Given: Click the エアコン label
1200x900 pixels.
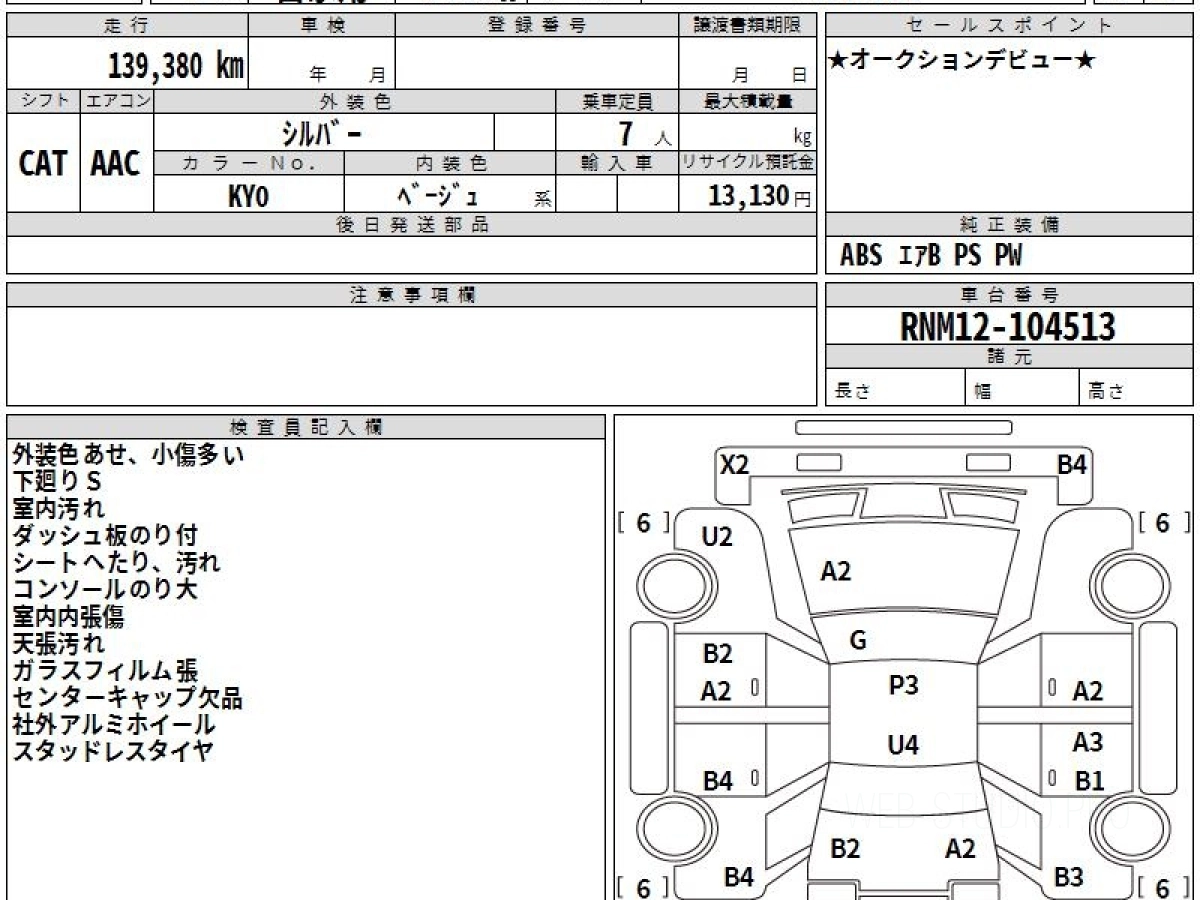Looking at the screenshot, I should 117,101.
